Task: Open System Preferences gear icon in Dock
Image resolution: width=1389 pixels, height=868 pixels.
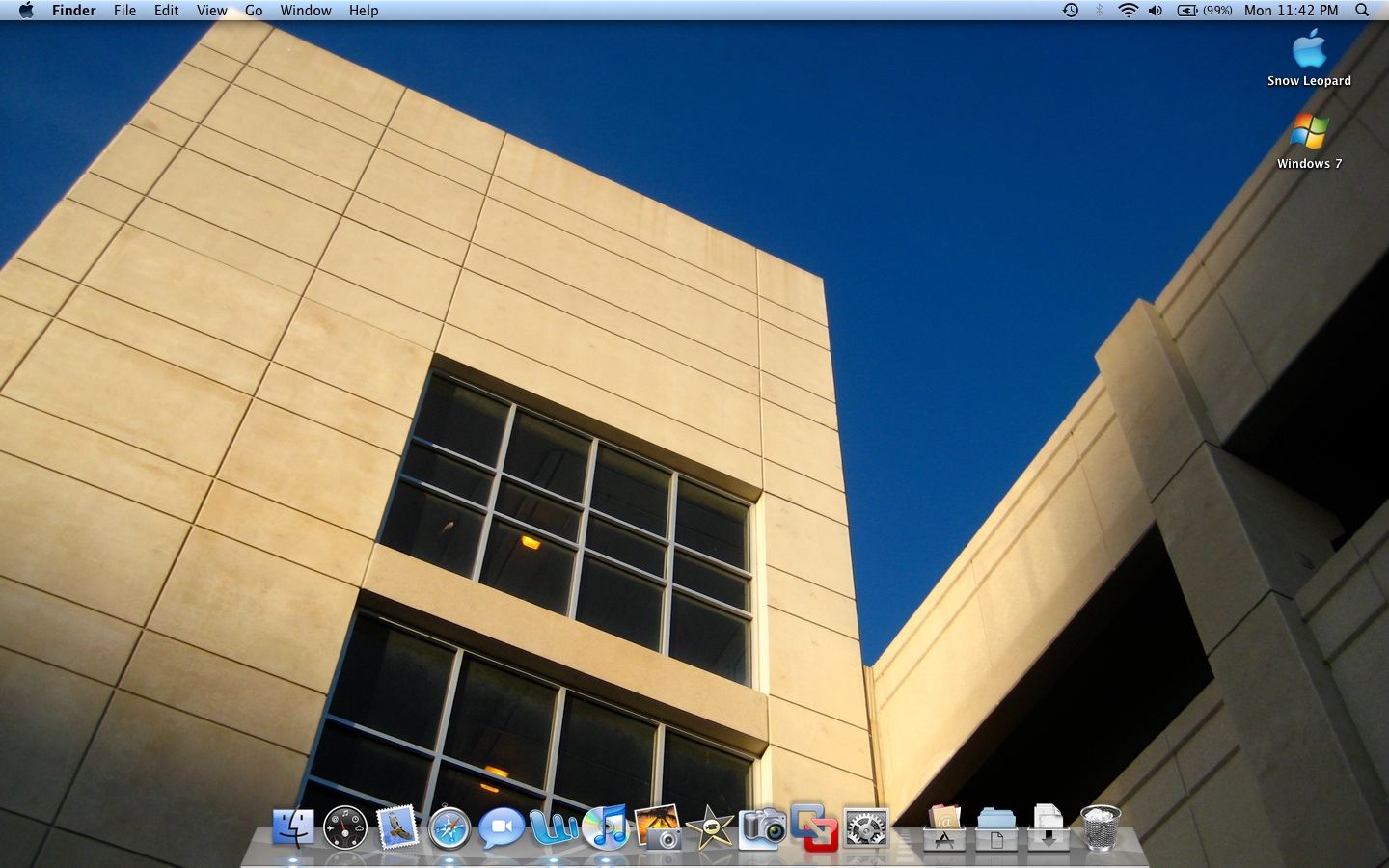Action: pyautogui.click(x=866, y=828)
